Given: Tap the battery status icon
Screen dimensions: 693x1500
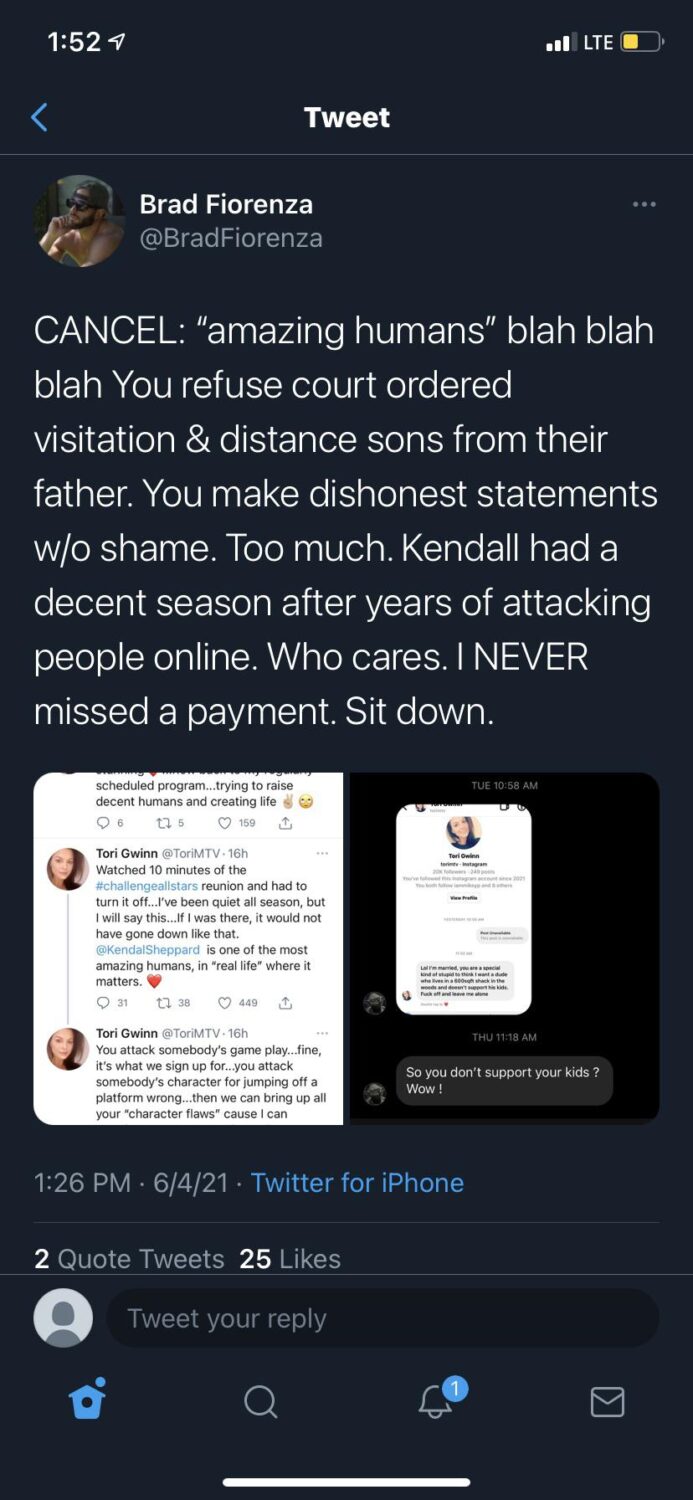Looking at the screenshot, I should pos(641,42).
